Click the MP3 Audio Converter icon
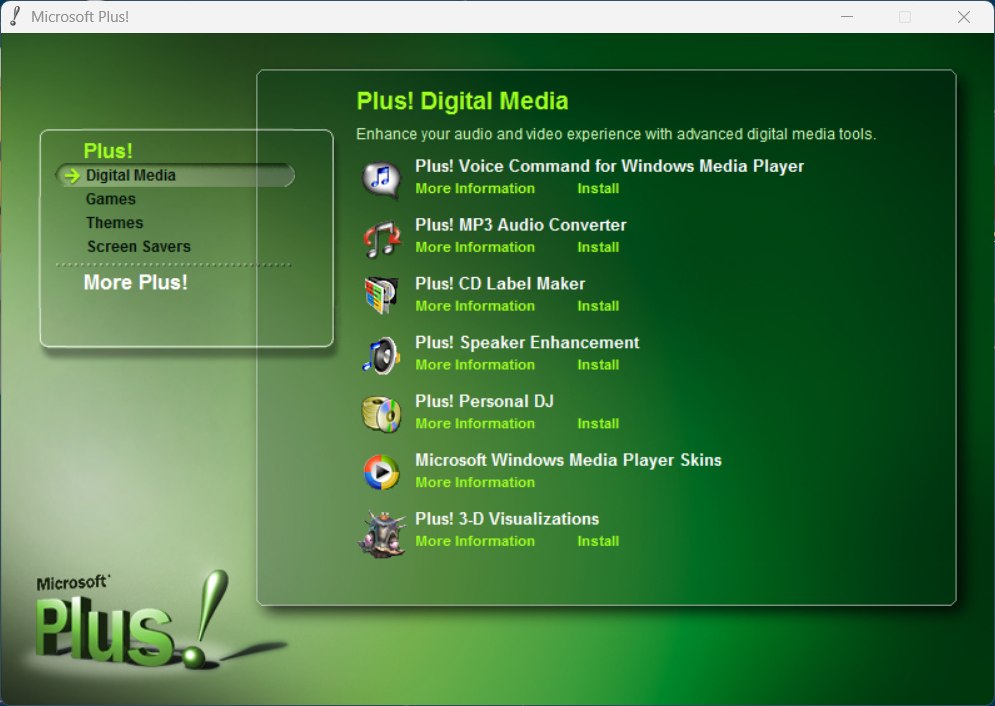Viewport: 995px width, 706px height. tap(380, 237)
